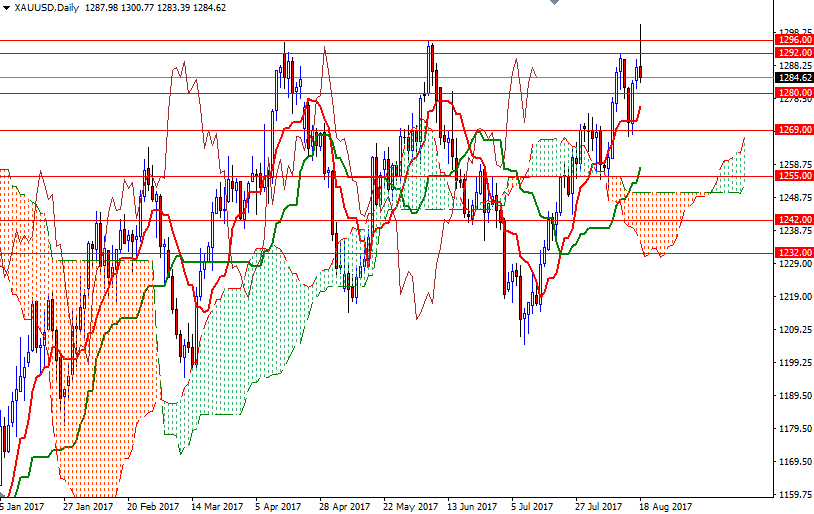The height and width of the screenshot is (514, 814).
Task: Click the 13 Jun 2017 date label
Action: 472,506
